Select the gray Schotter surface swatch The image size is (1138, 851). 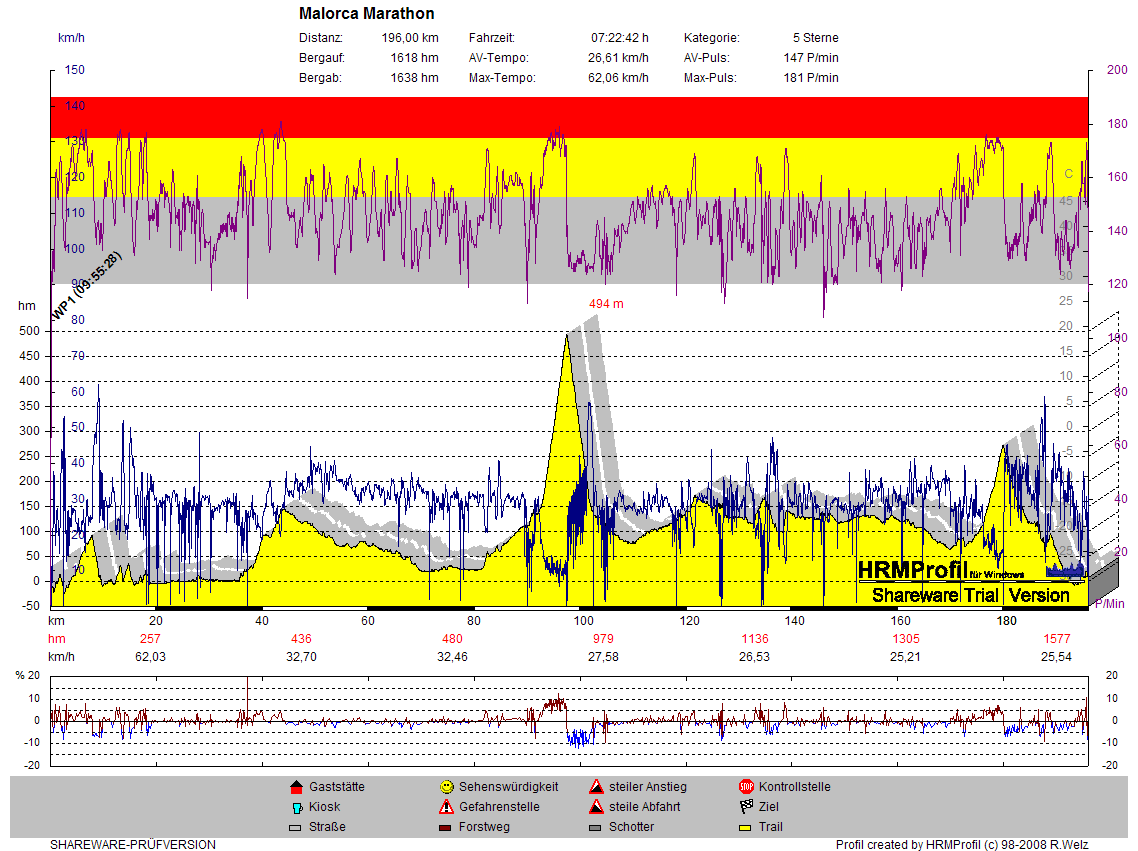tap(596, 828)
